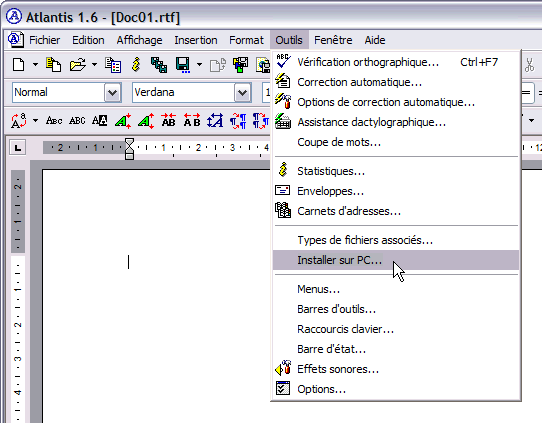
Task: Select Coupe de mots entry
Action: point(396,142)
